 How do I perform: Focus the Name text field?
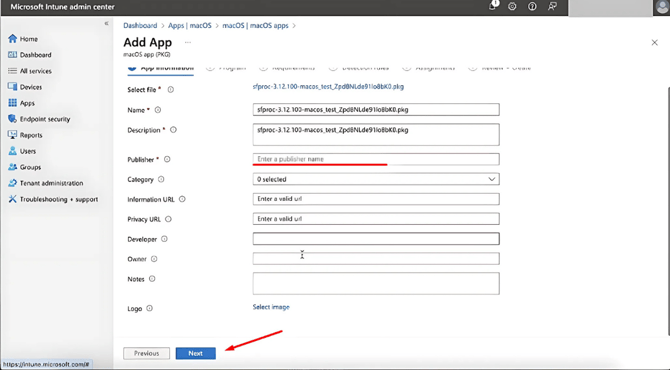(376, 109)
